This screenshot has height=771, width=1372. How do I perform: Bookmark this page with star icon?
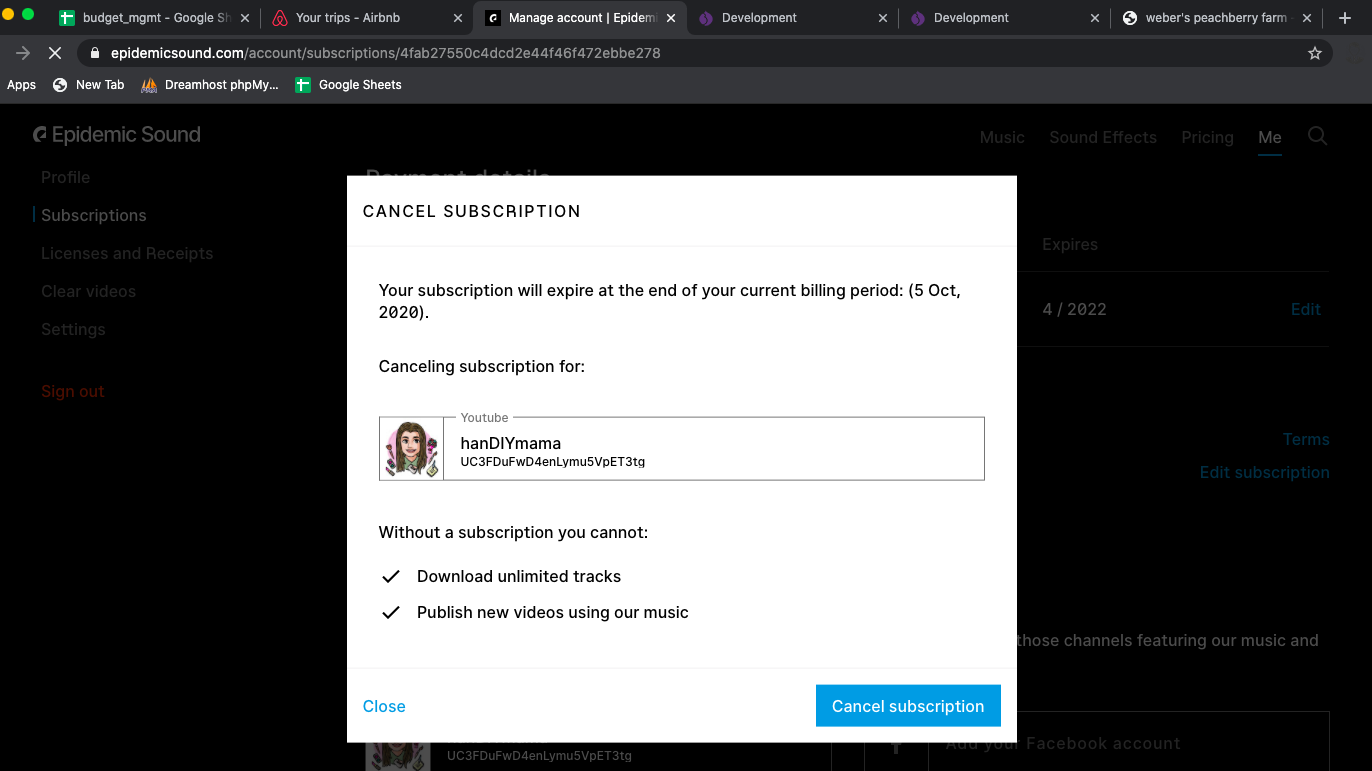click(1315, 53)
